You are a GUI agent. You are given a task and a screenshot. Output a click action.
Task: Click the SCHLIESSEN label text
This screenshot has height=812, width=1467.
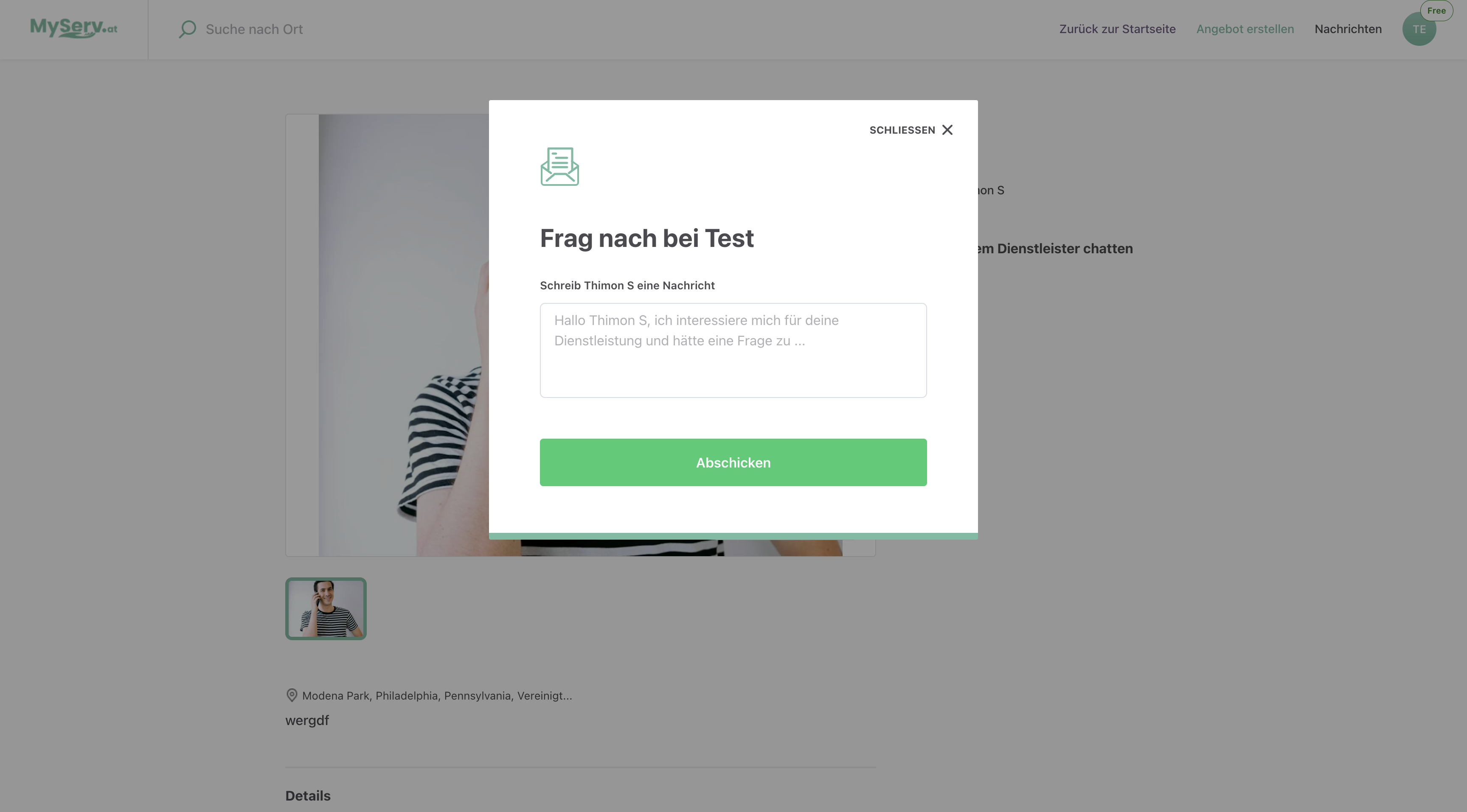tap(902, 130)
